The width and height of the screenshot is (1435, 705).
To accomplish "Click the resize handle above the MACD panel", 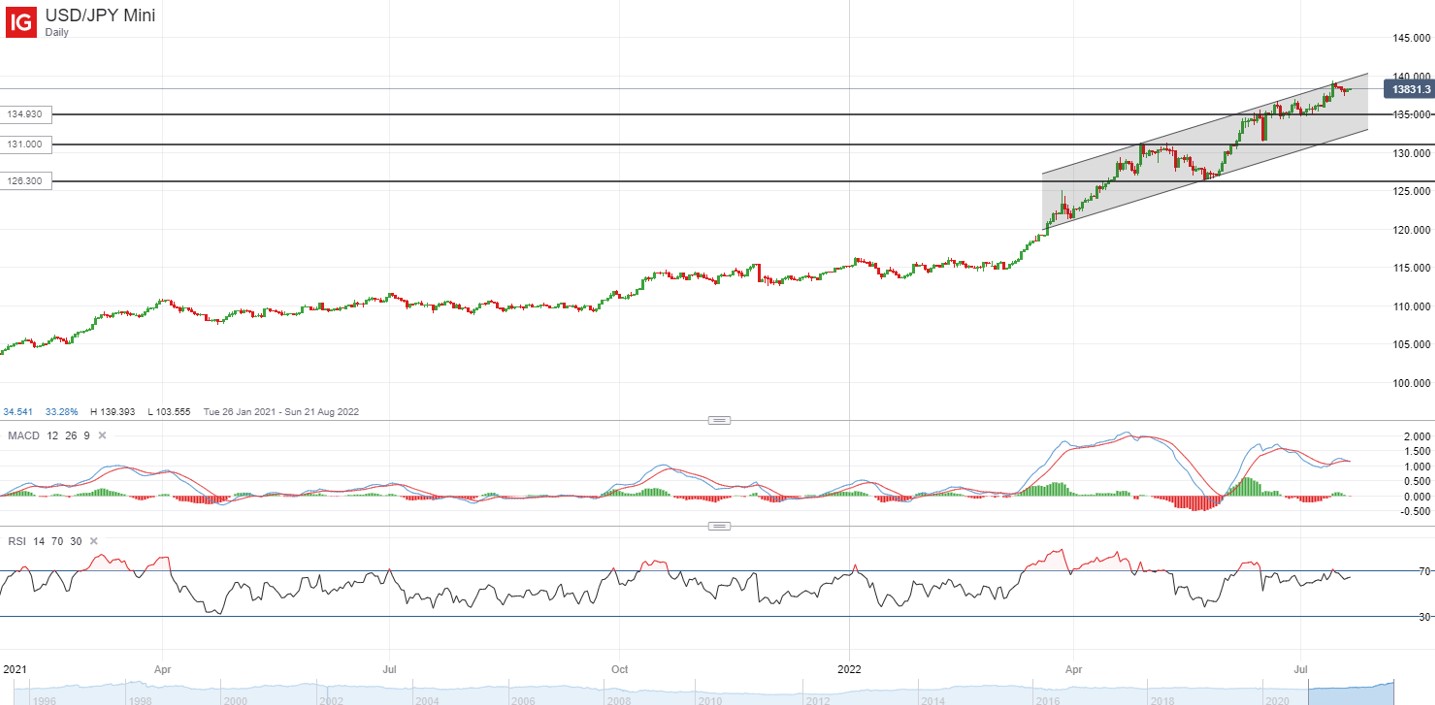I will tap(718, 420).
